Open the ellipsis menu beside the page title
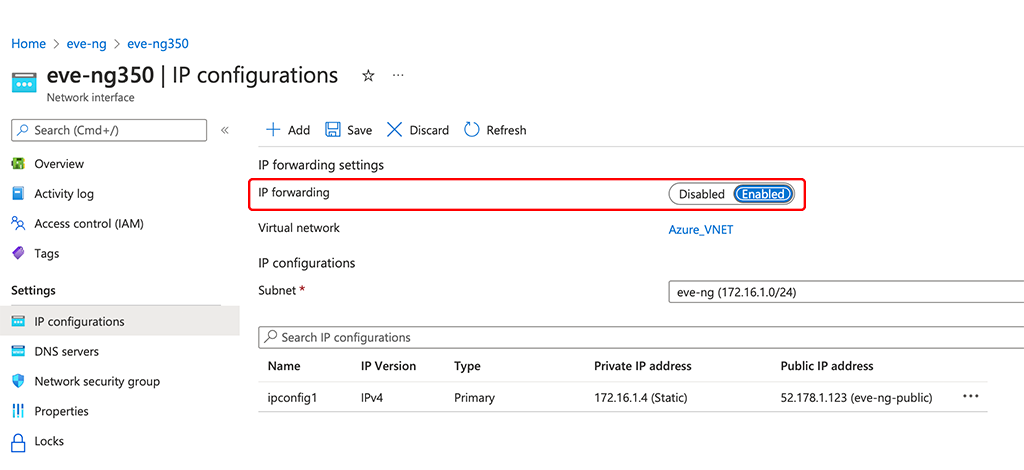This screenshot has width=1024, height=470. click(398, 76)
